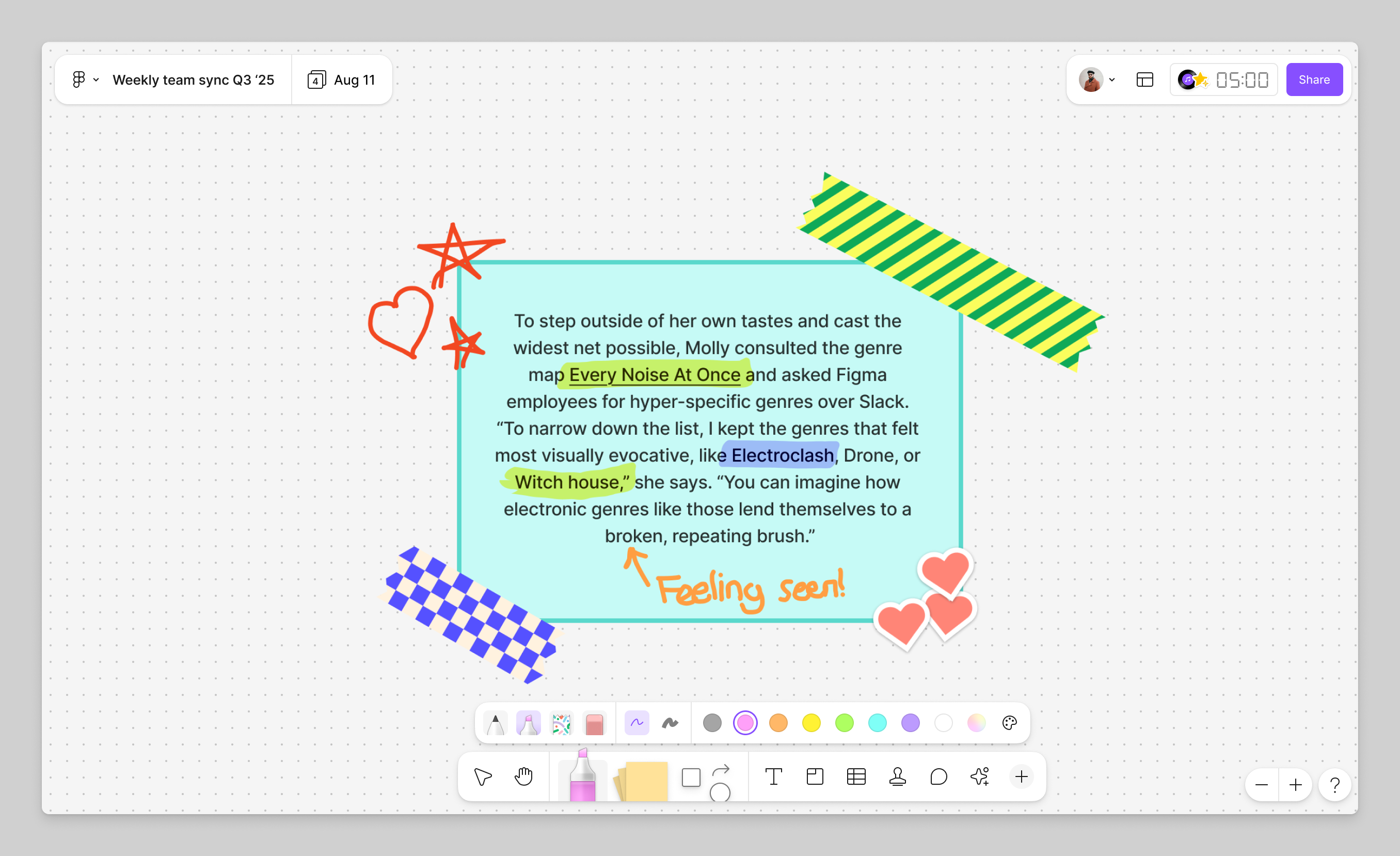Select the circle shape tool

pyautogui.click(x=720, y=792)
